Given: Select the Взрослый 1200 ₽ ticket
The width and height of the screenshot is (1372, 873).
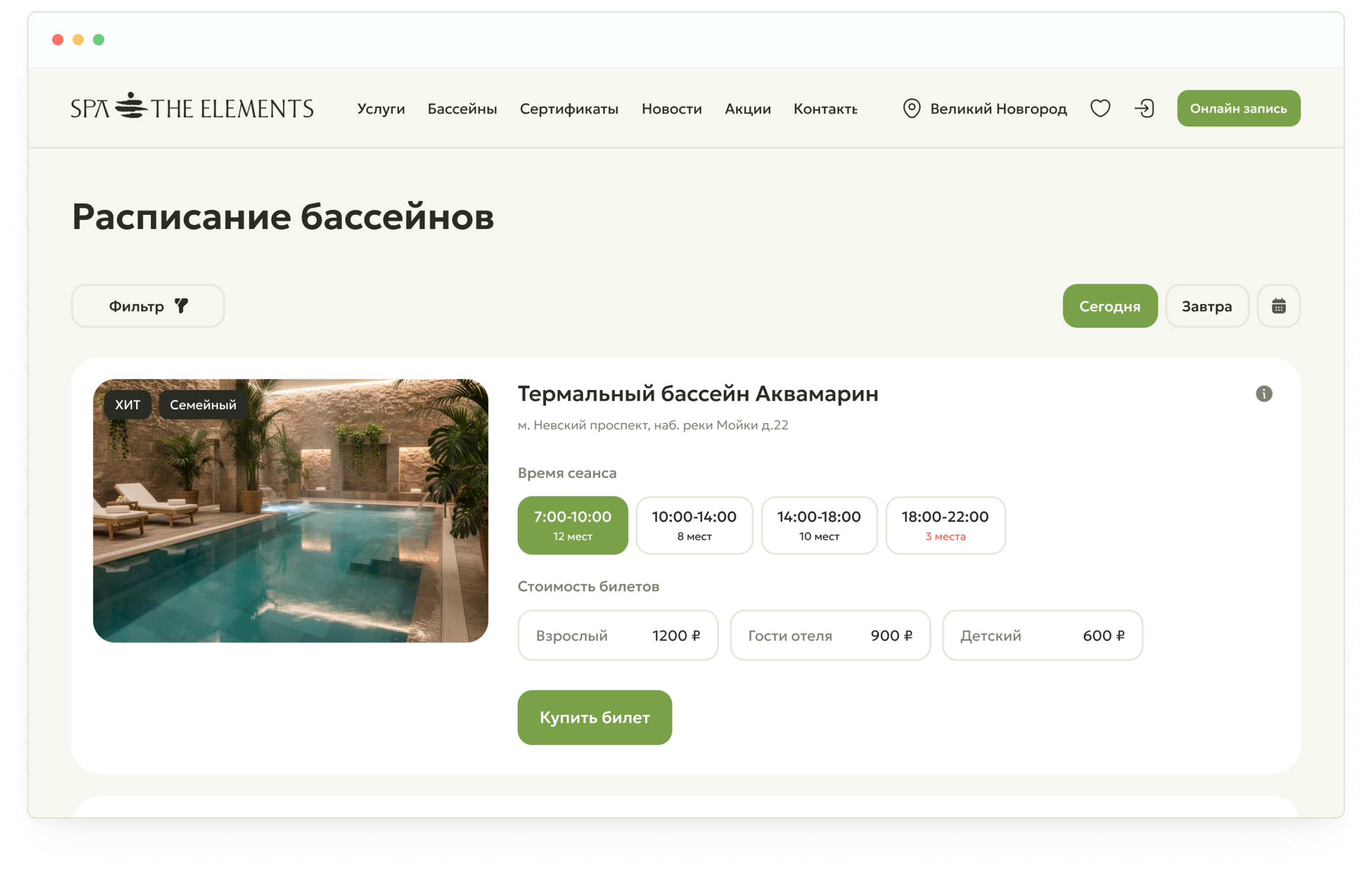Looking at the screenshot, I should [x=617, y=635].
